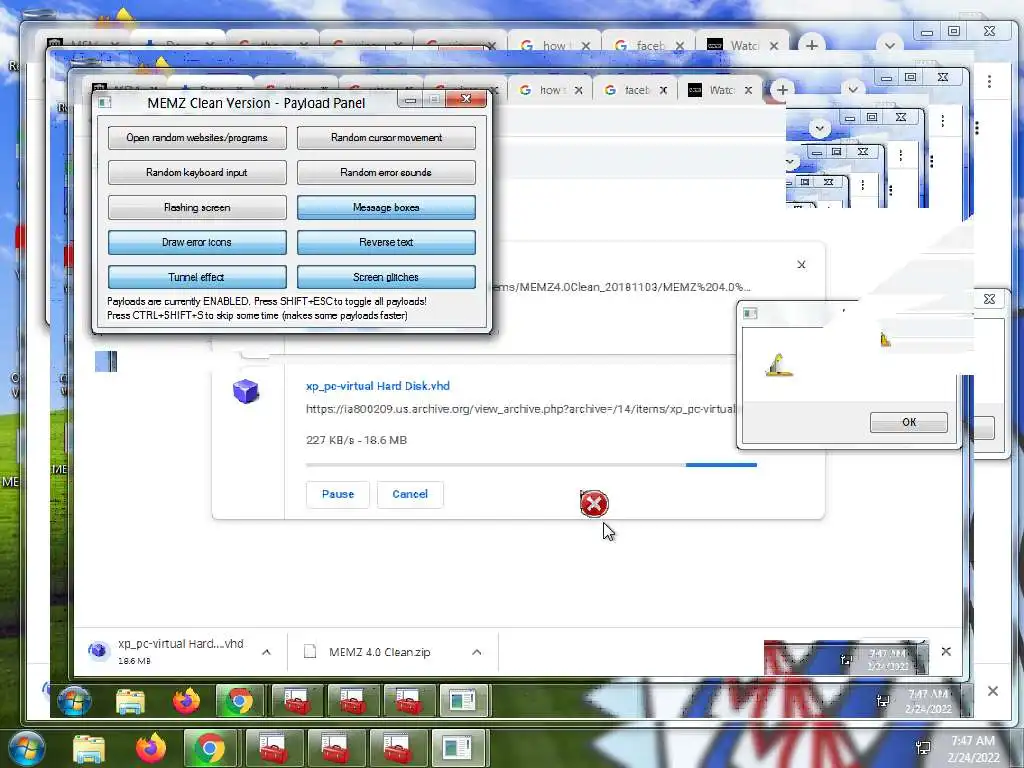Viewport: 1024px width, 768px height.
Task: Open the 7:47 AM clock on bottom taskbar
Action: 973,748
